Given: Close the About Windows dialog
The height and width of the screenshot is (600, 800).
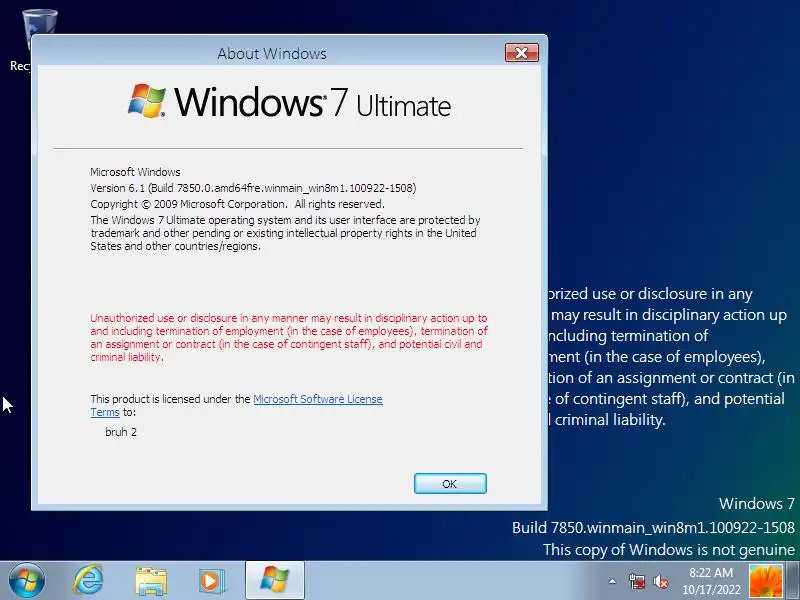Looking at the screenshot, I should pos(521,53).
